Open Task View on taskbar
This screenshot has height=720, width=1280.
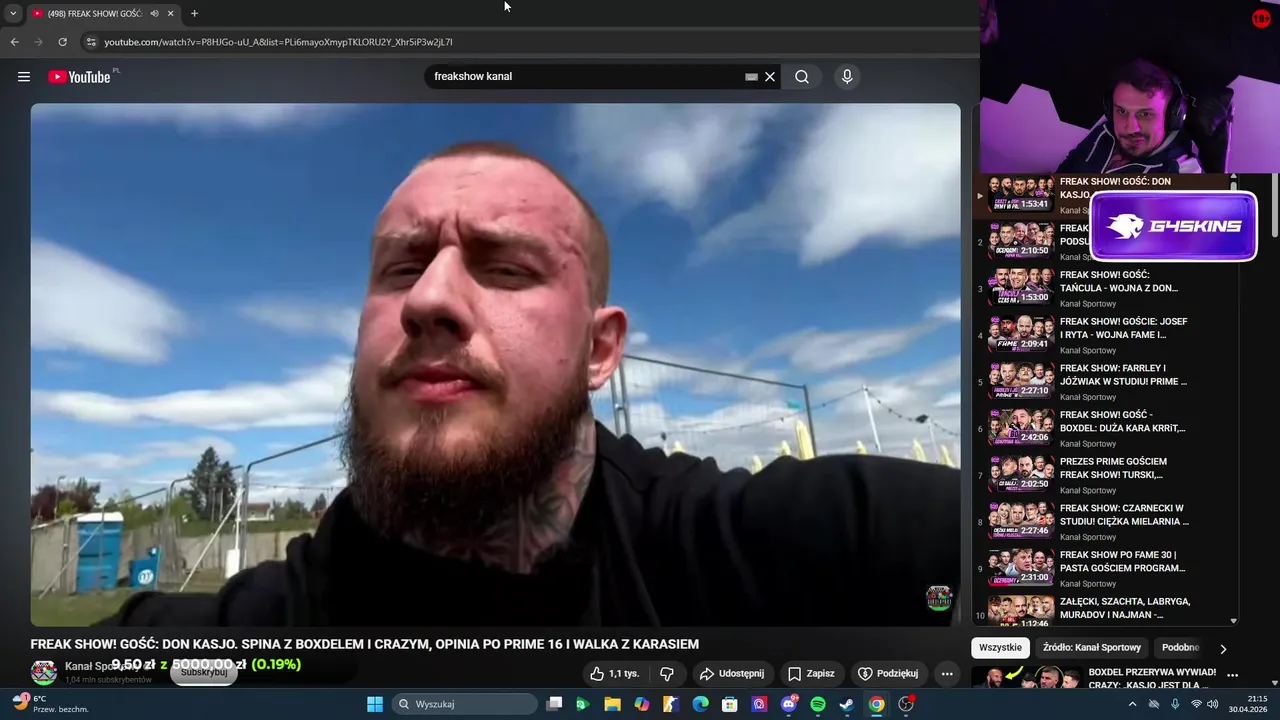(x=554, y=704)
